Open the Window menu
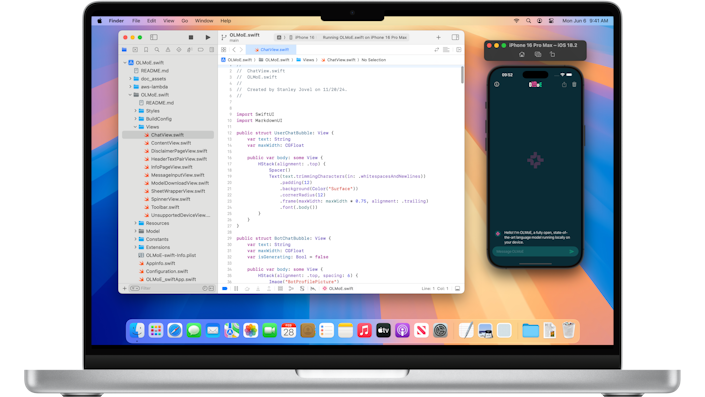This screenshot has width=705, height=397. (x=204, y=21)
